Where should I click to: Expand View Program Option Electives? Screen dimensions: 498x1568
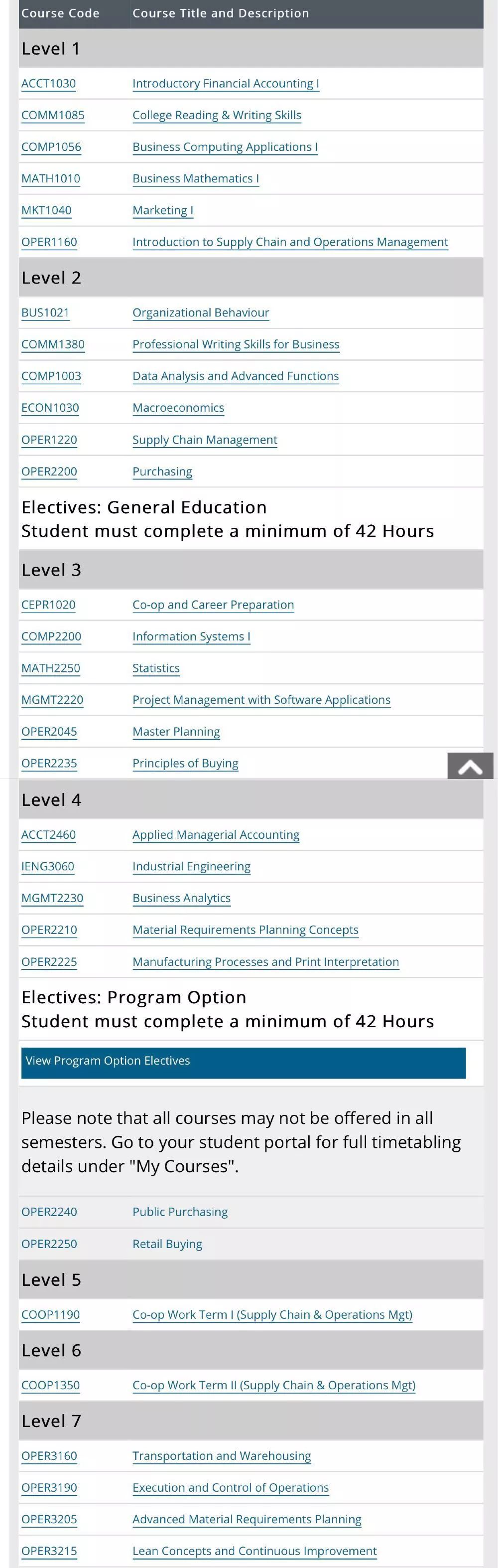pos(243,1060)
